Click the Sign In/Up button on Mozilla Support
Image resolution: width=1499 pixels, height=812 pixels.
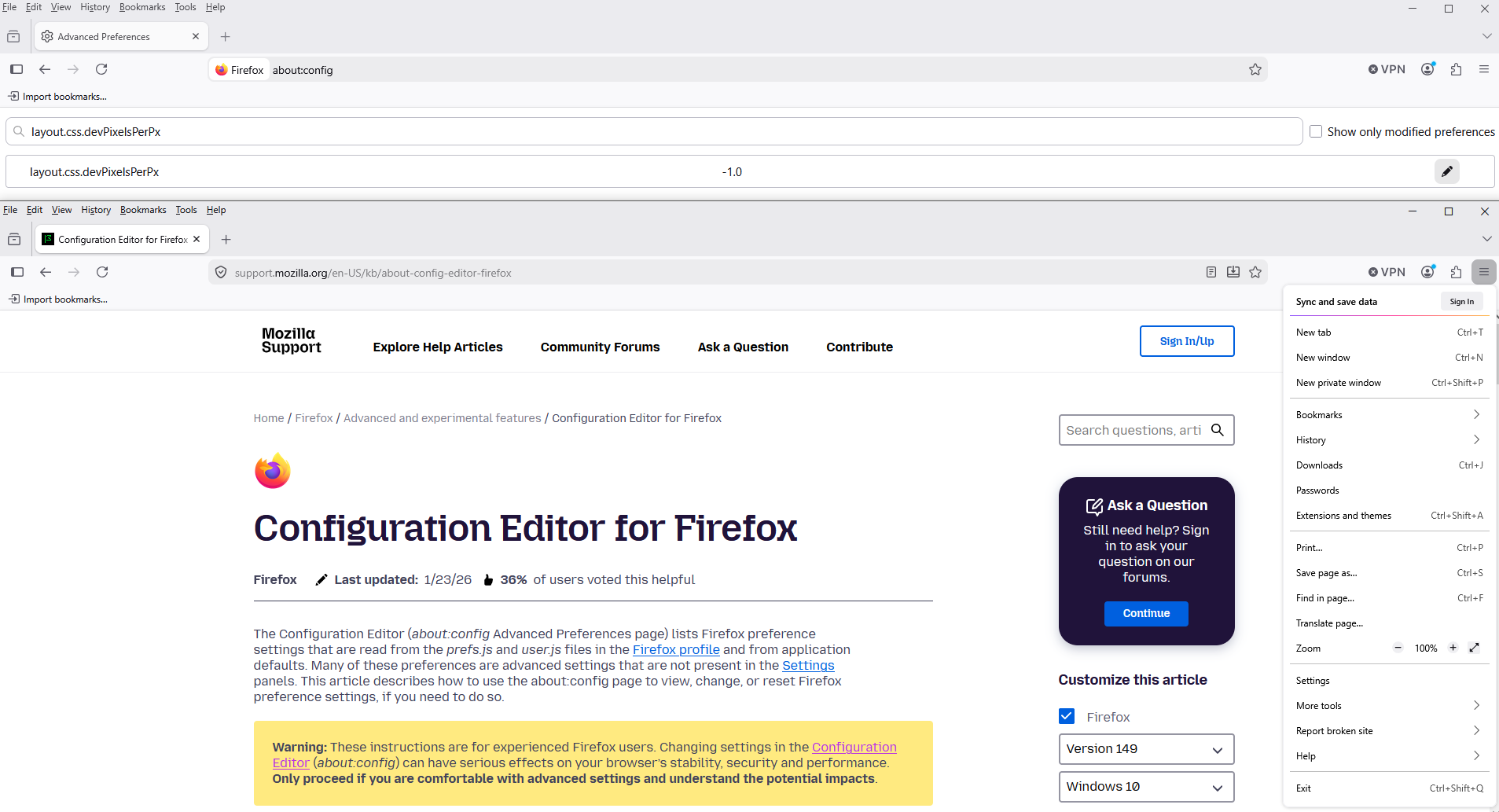coord(1187,341)
